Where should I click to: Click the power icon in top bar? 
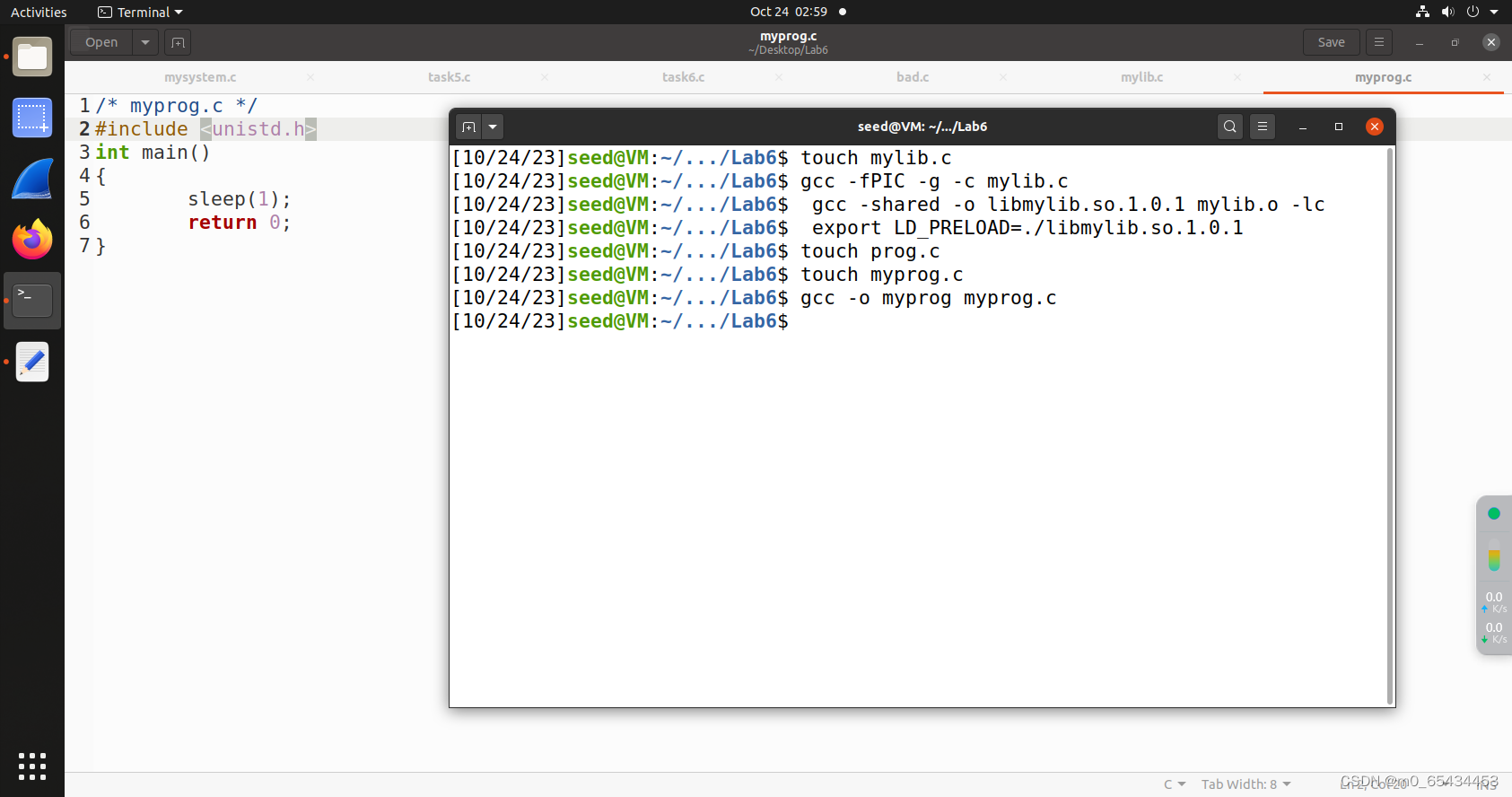tap(1473, 12)
